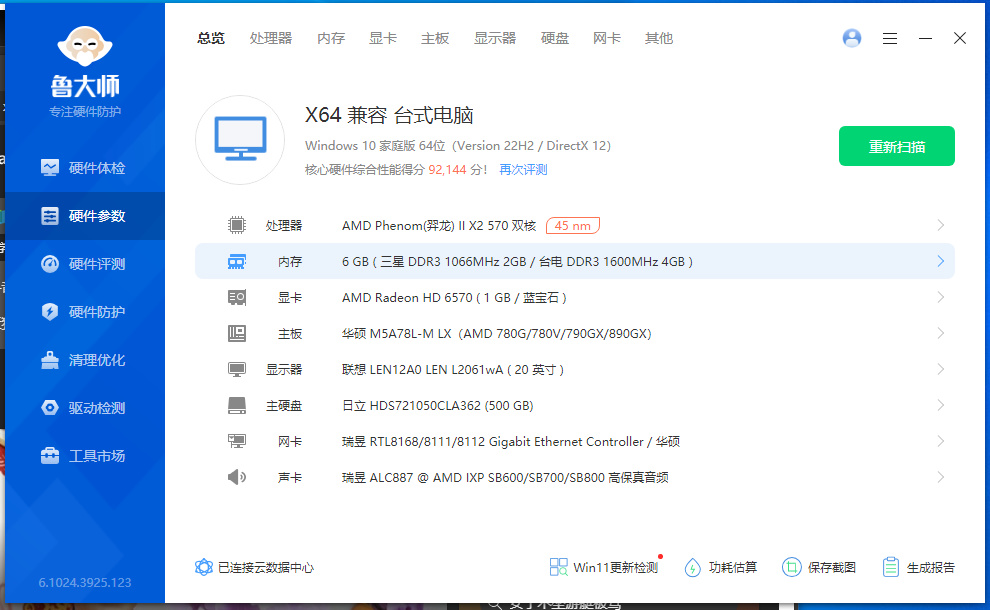Click 保存截图 text link
Image resolution: width=990 pixels, height=610 pixels.
pyautogui.click(x=832, y=568)
